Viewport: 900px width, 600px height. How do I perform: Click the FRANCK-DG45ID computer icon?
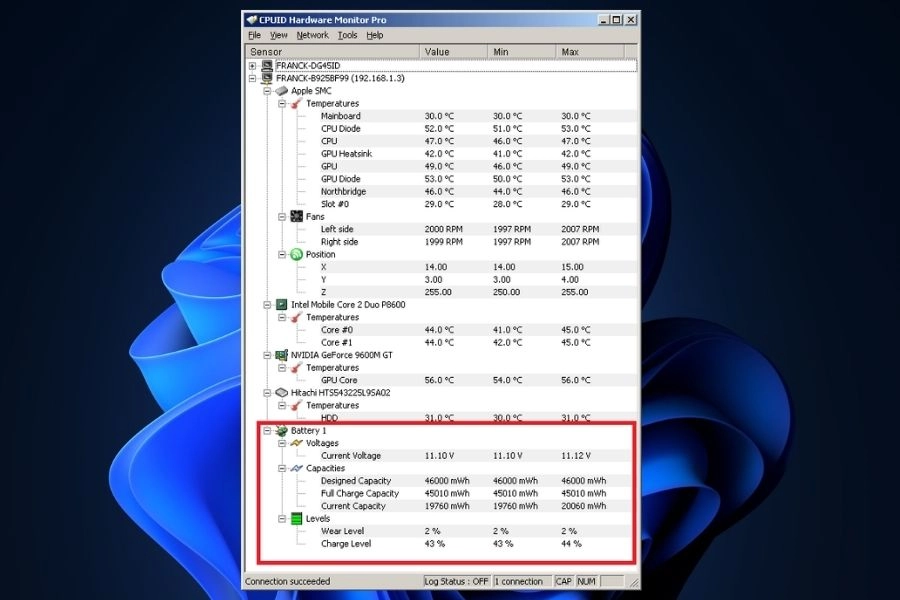tap(267, 65)
